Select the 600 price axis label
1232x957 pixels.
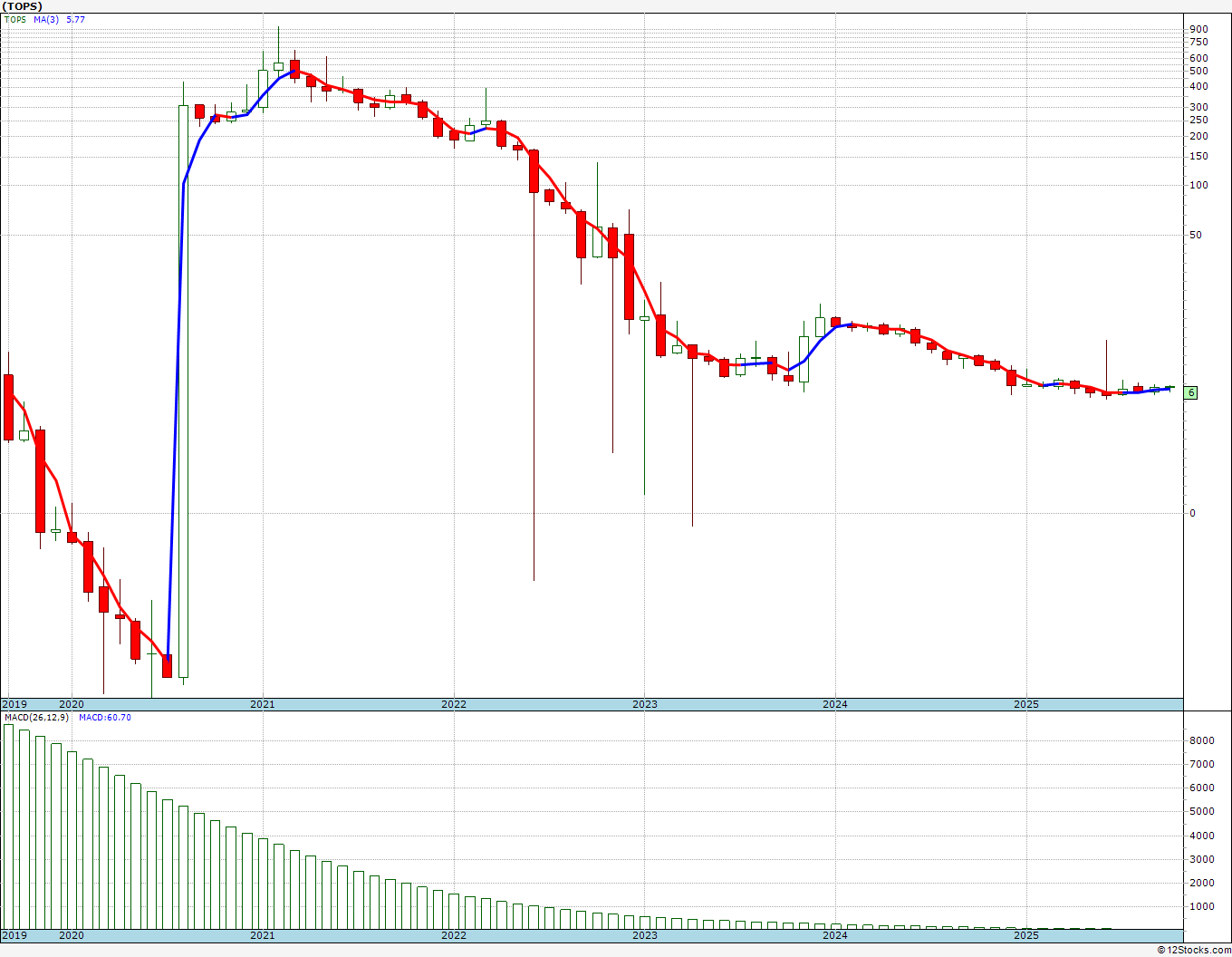[x=1198, y=58]
